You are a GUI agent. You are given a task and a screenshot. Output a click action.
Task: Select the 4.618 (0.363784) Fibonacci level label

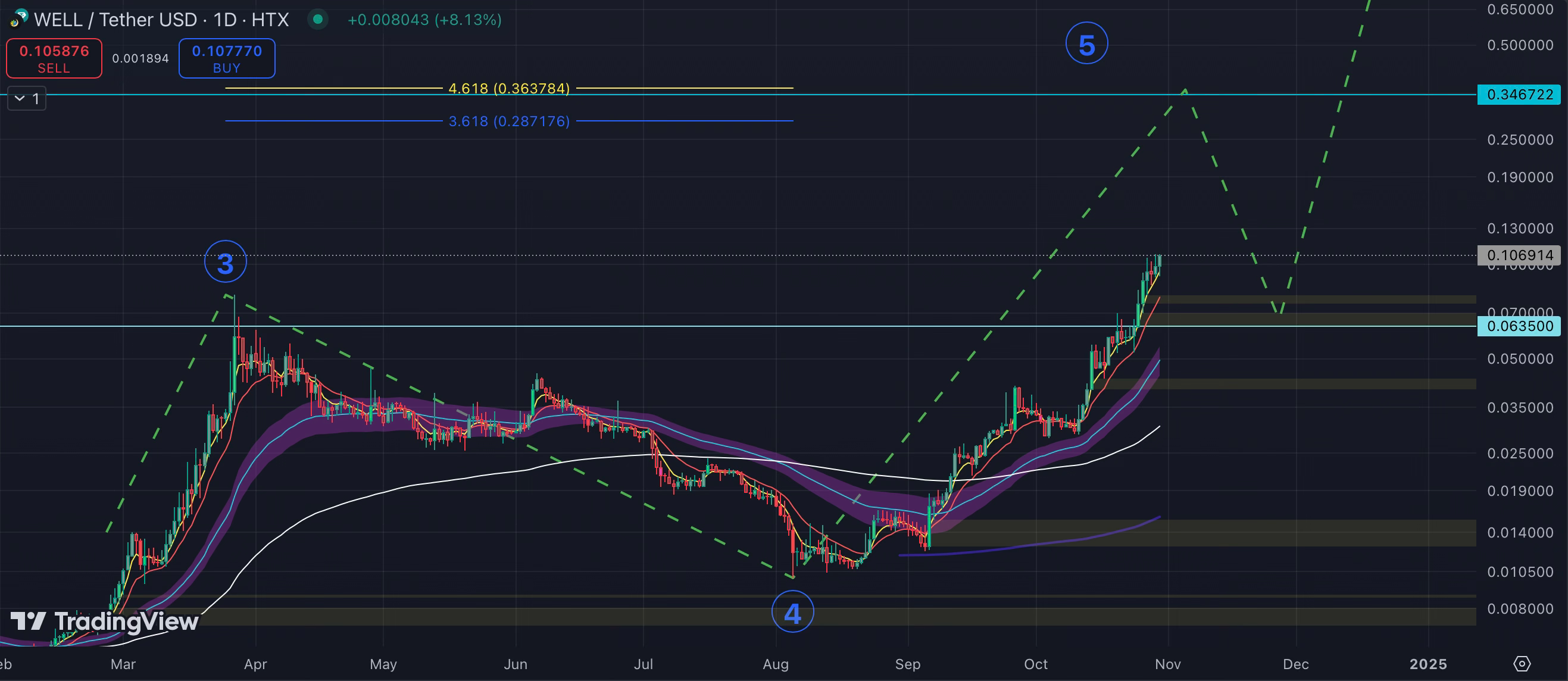(509, 88)
